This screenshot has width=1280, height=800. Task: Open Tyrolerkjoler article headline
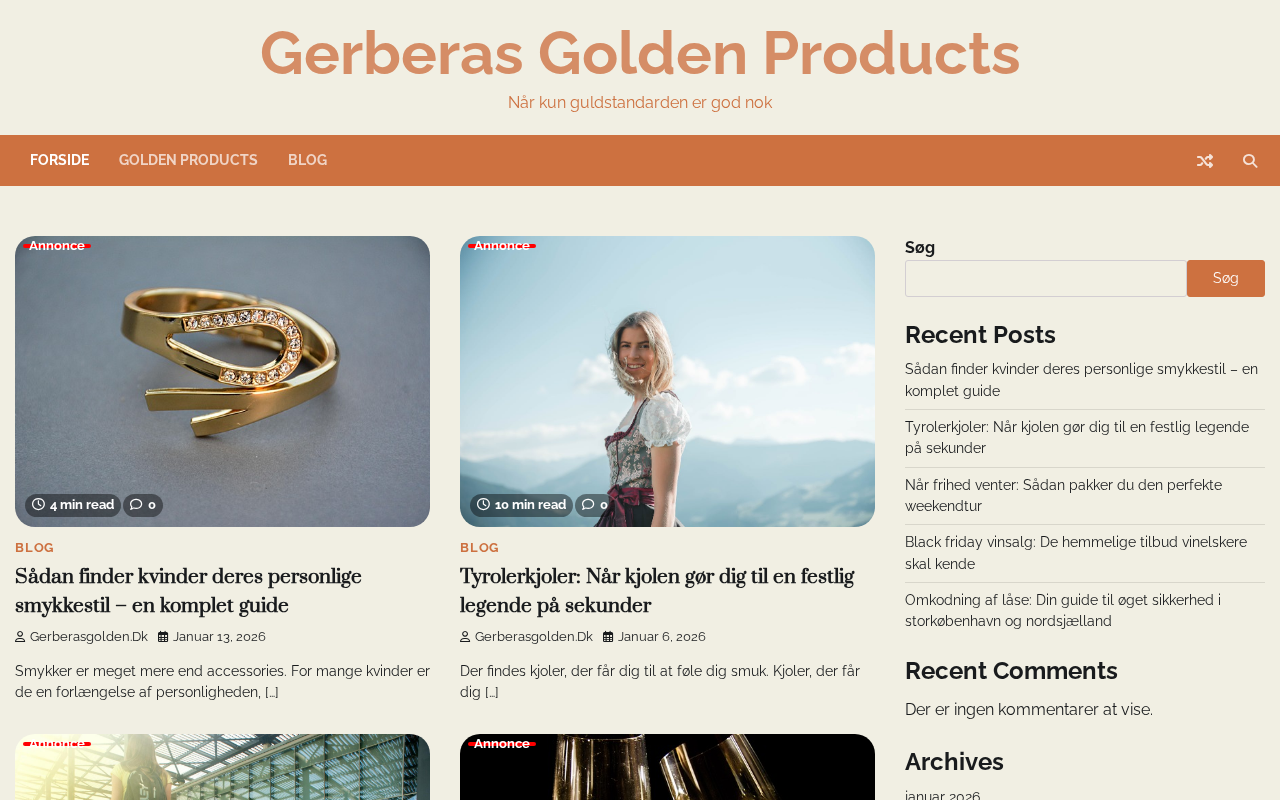657,591
